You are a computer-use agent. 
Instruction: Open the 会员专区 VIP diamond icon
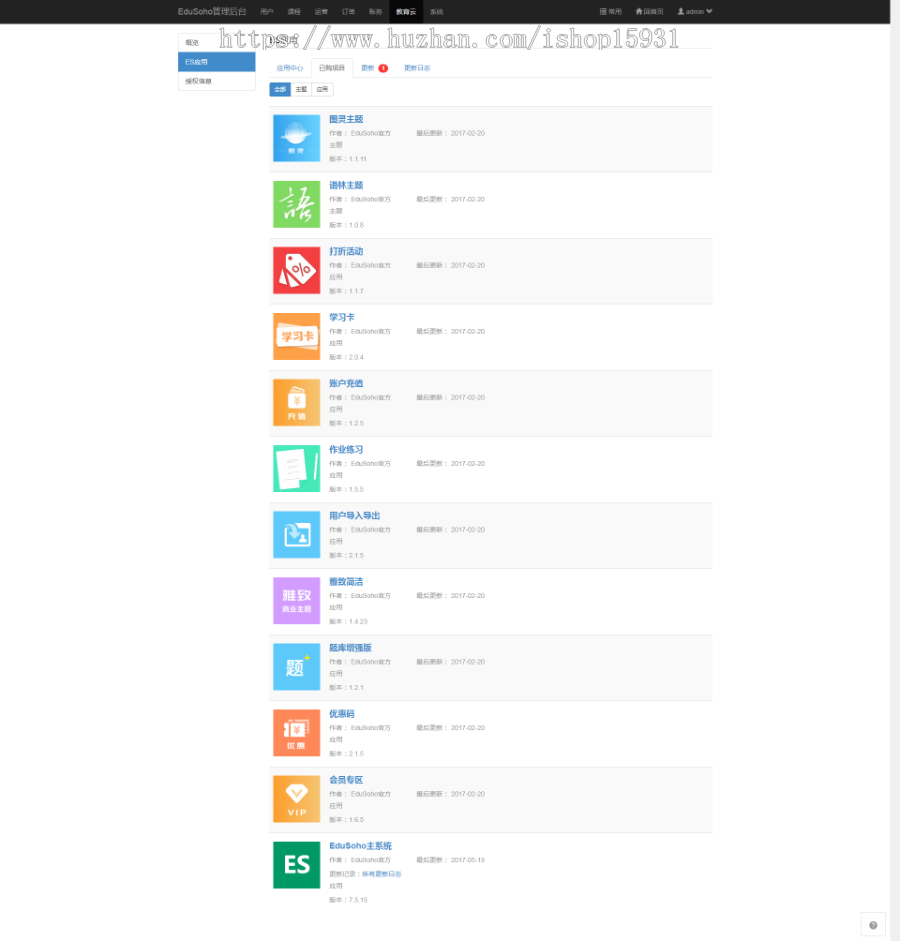pos(296,798)
